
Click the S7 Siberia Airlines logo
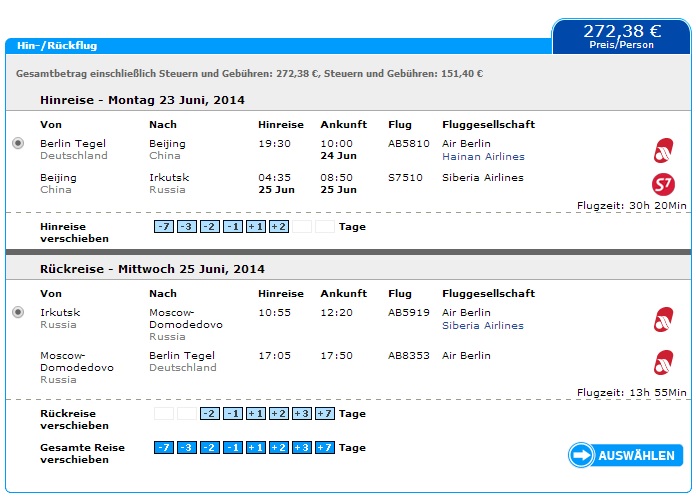pos(663,184)
